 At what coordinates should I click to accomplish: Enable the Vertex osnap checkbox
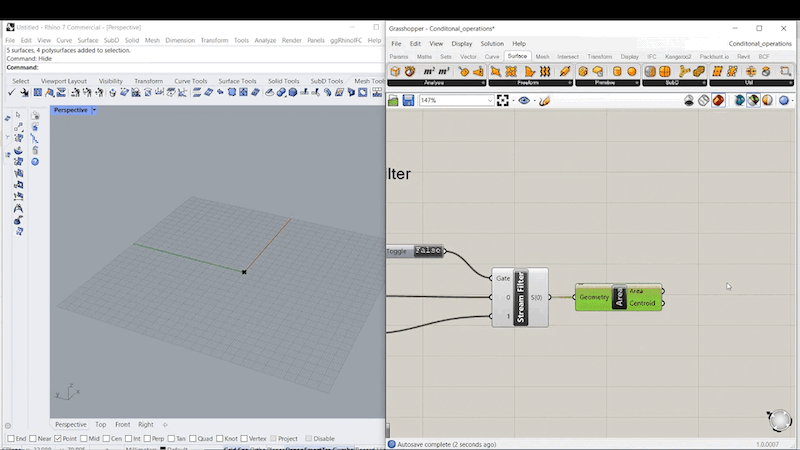(244, 439)
